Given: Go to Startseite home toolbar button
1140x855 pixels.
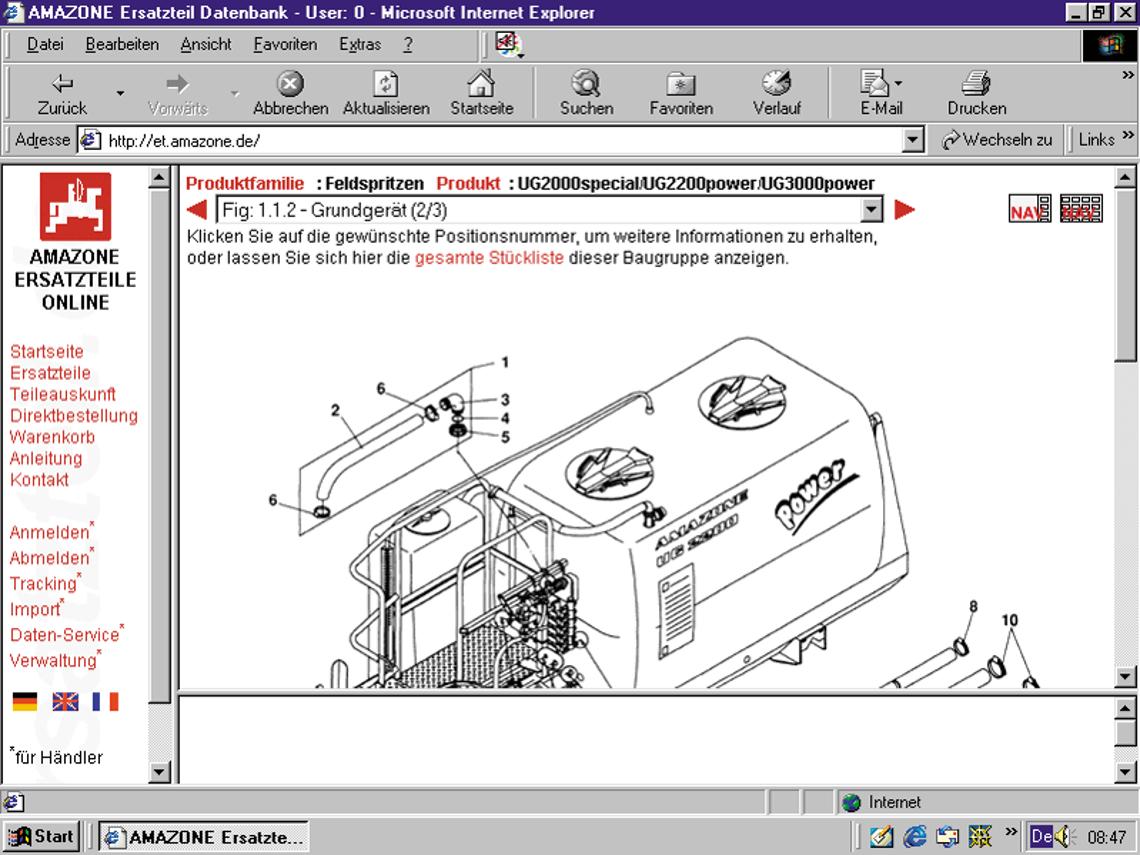Looking at the screenshot, I should coord(481,94).
